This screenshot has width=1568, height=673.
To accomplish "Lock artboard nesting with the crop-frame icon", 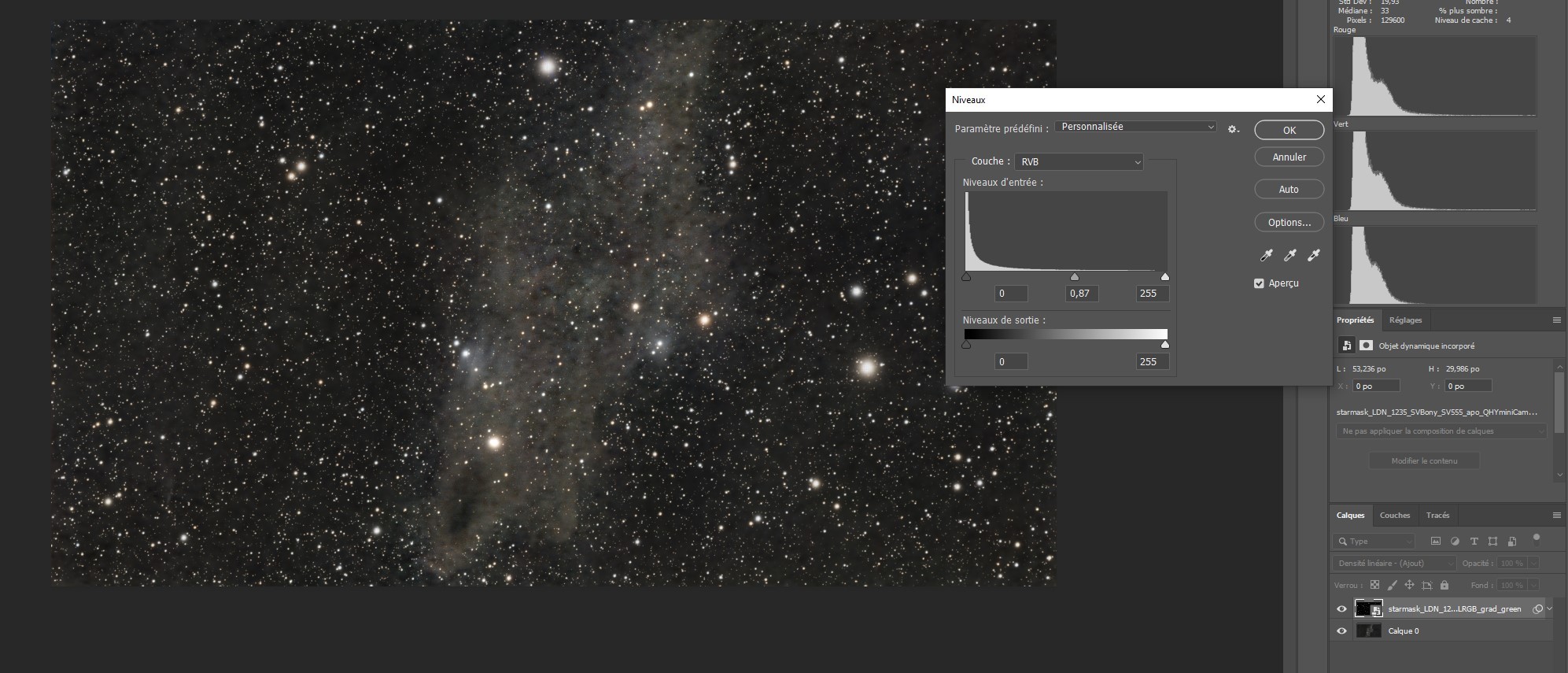I will 1427,585.
